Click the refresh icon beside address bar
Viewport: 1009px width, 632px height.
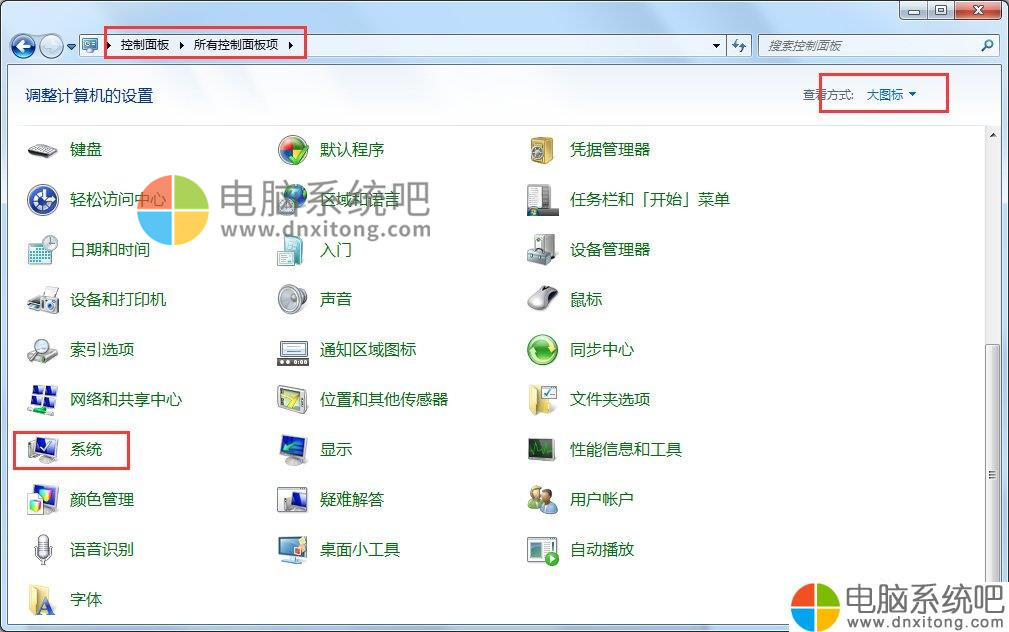(x=740, y=45)
